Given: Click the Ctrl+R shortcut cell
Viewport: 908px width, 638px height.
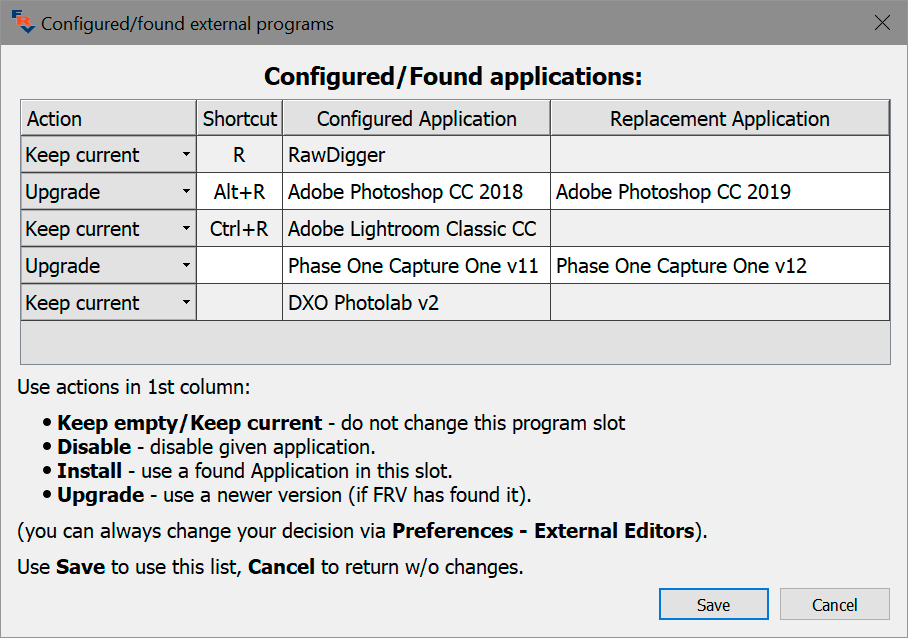Looking at the screenshot, I should tap(240, 229).
